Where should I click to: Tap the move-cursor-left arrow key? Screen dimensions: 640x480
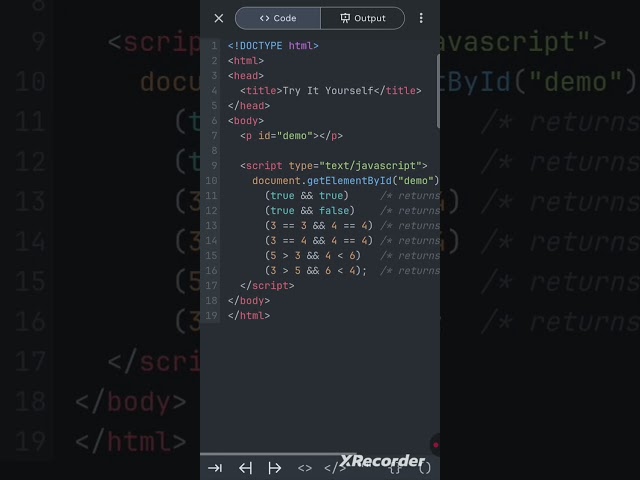click(x=245, y=468)
